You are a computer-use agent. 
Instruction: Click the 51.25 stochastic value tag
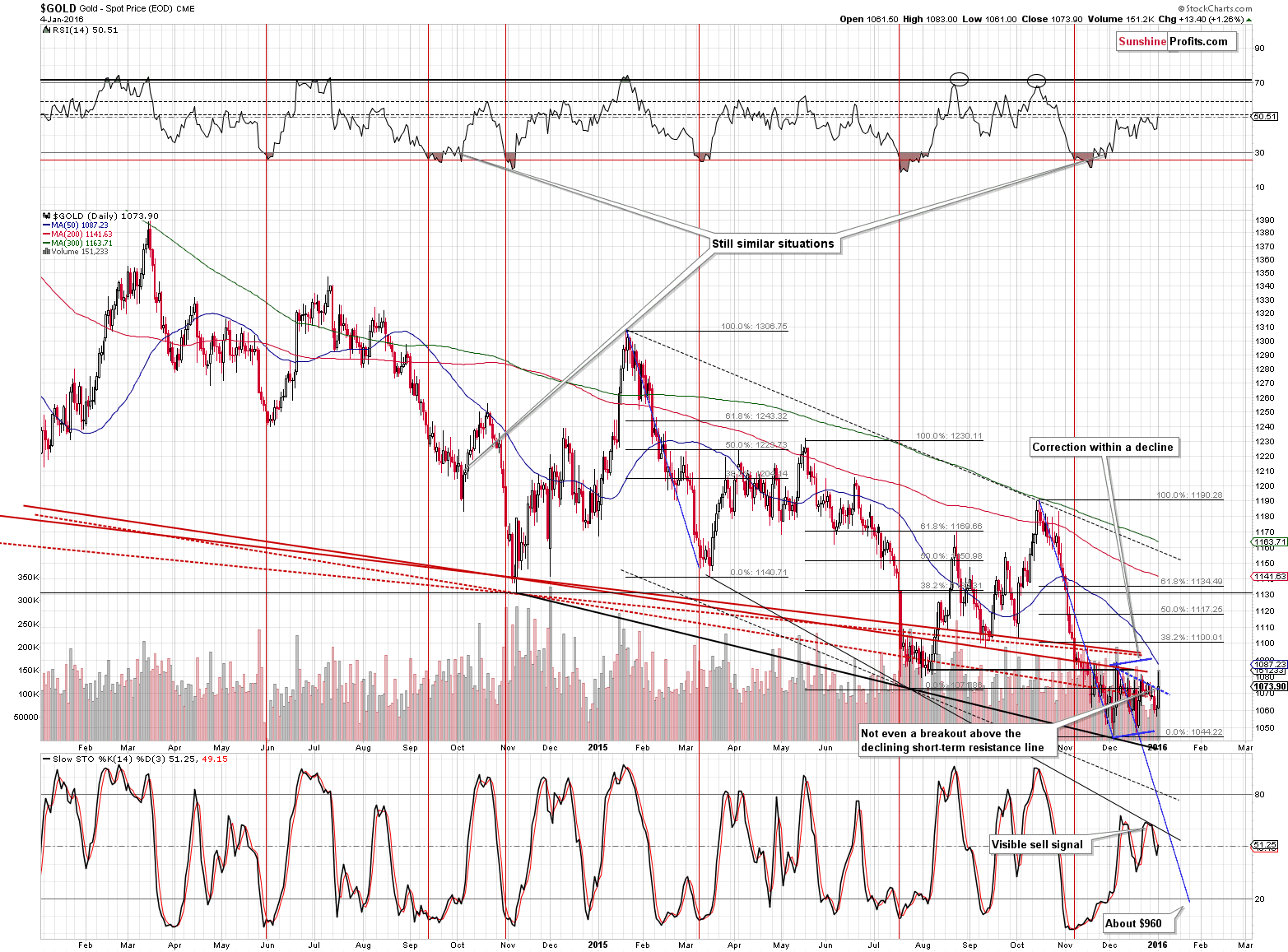click(1265, 845)
